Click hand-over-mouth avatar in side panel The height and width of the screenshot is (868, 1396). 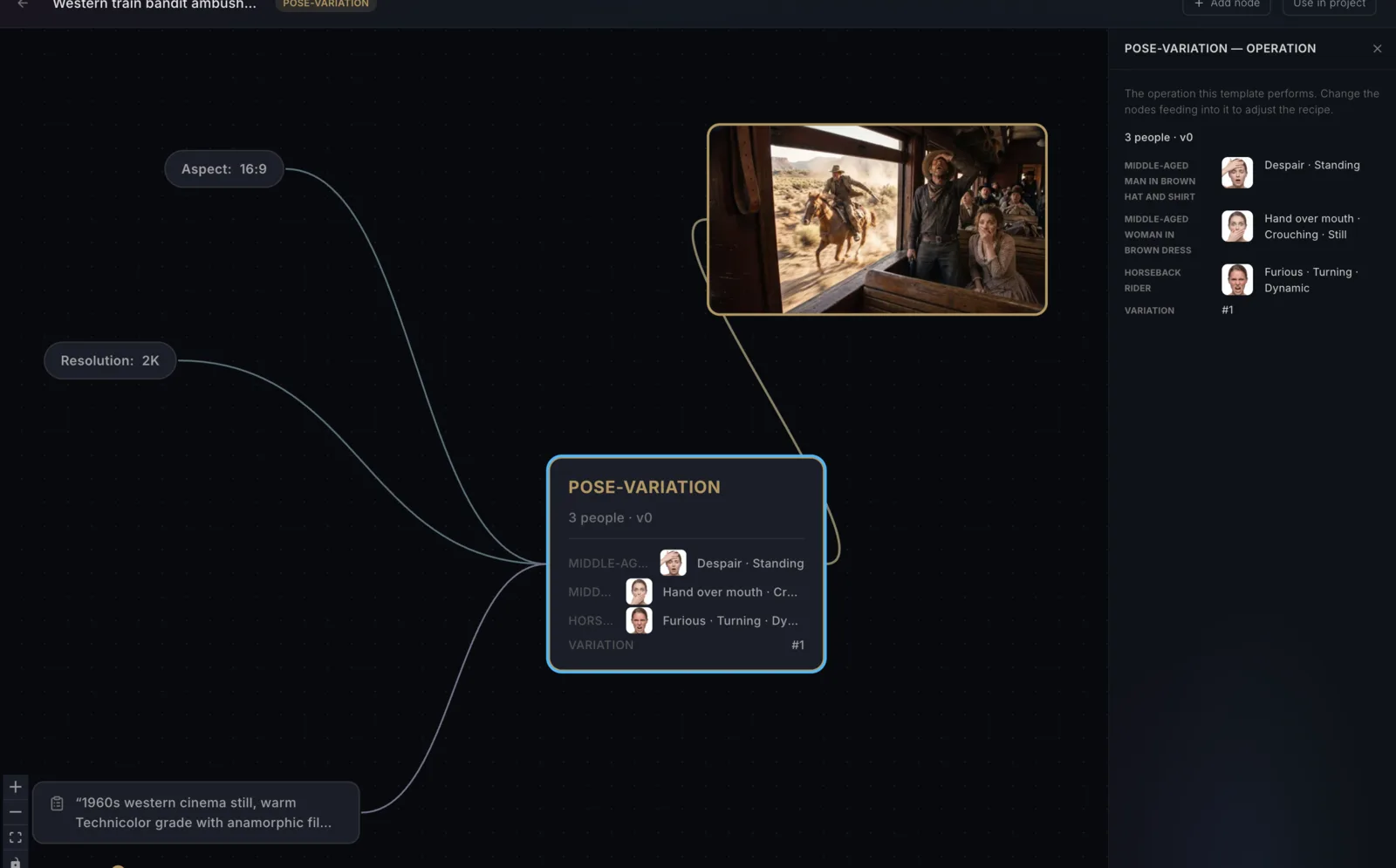(1236, 226)
